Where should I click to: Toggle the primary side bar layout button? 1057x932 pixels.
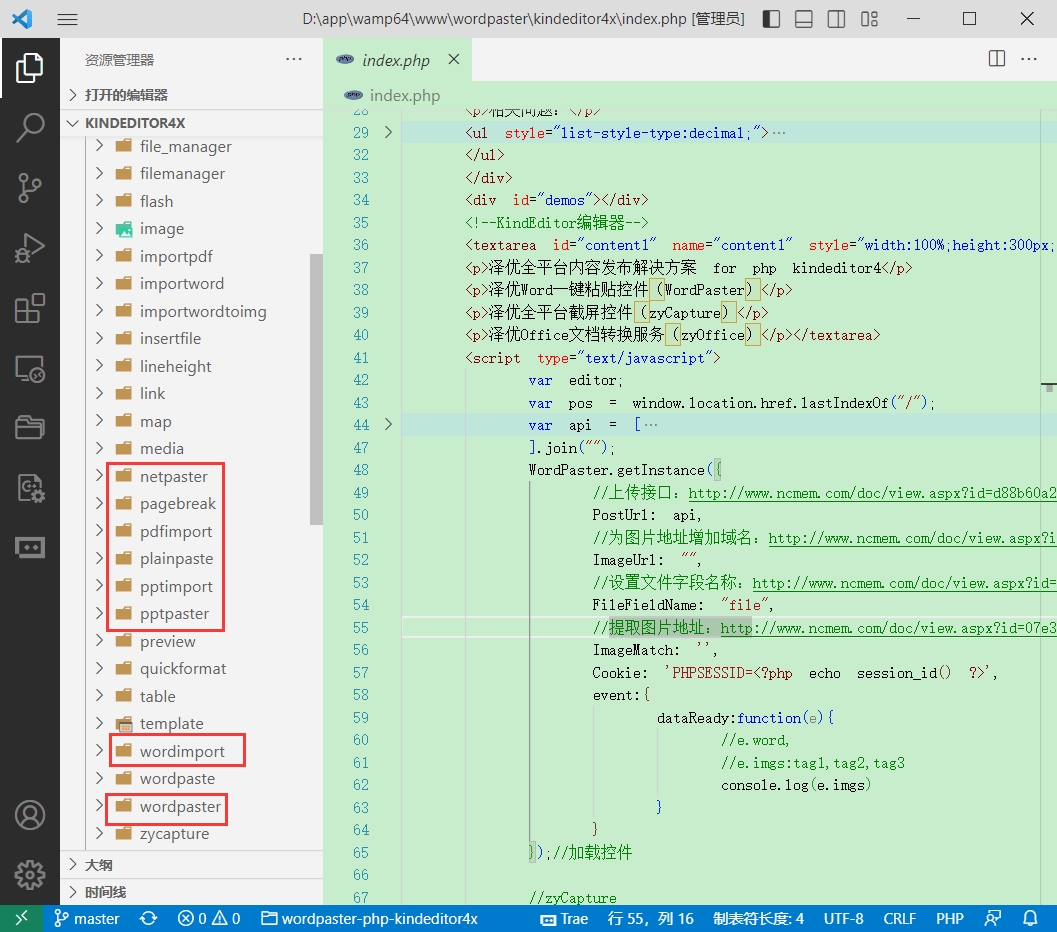pyautogui.click(x=771, y=19)
